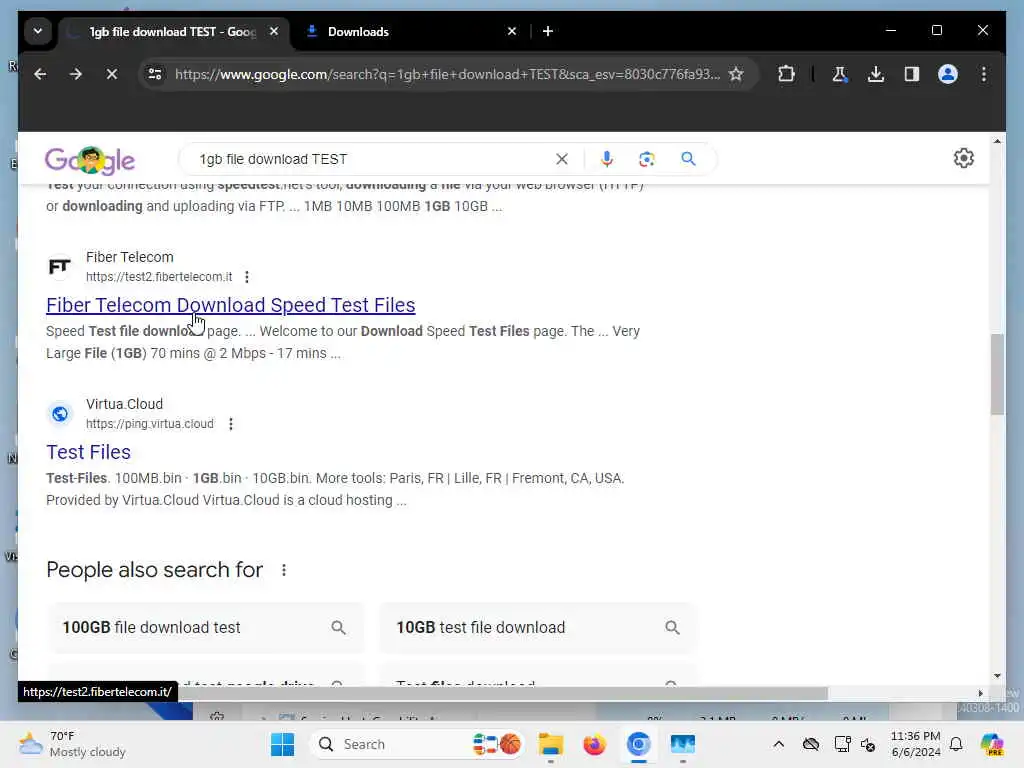Open the volume muted tray icon
Image resolution: width=1024 pixels, height=768 pixels.
[x=868, y=744]
